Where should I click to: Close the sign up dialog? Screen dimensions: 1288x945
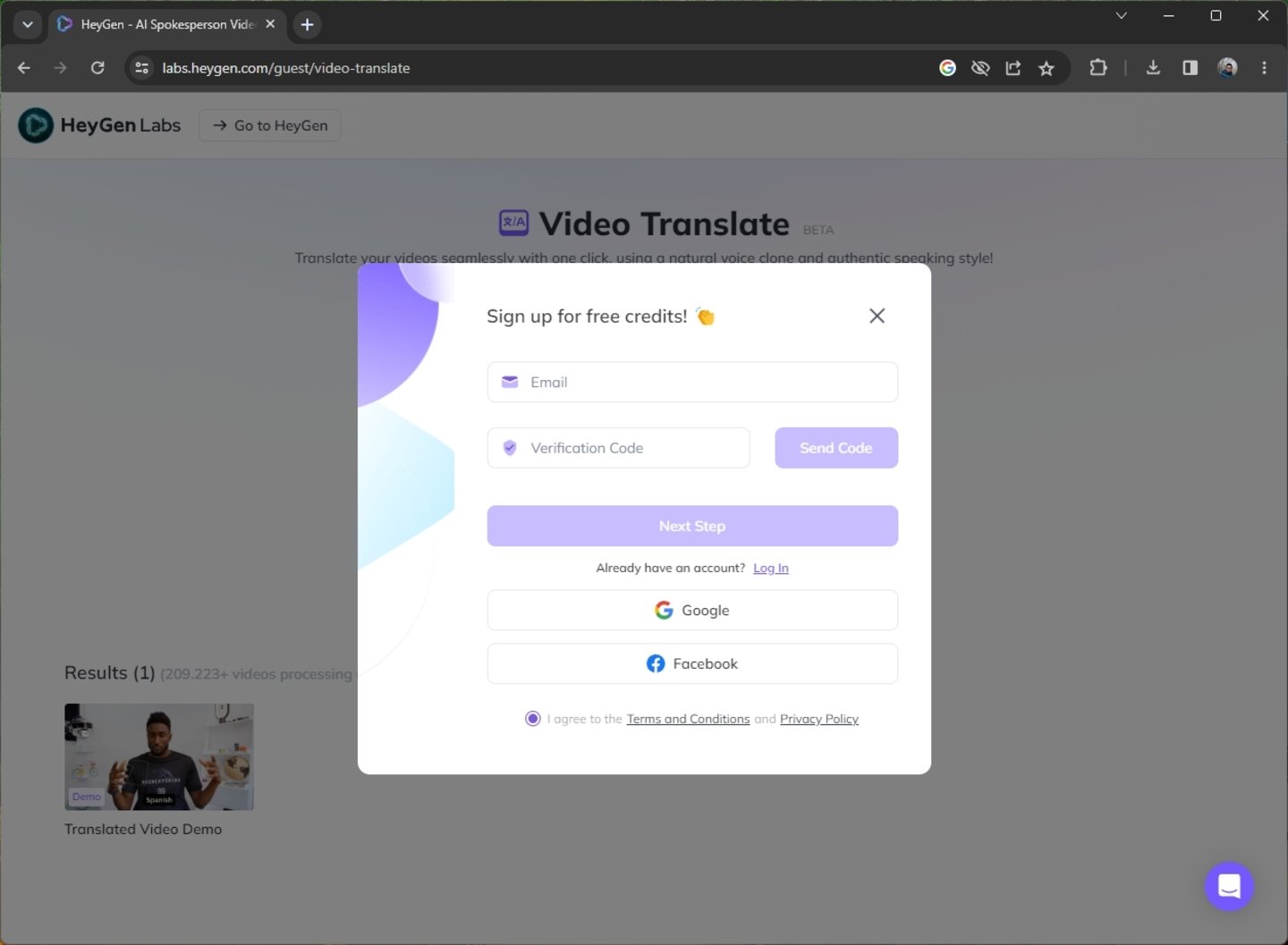pos(877,316)
